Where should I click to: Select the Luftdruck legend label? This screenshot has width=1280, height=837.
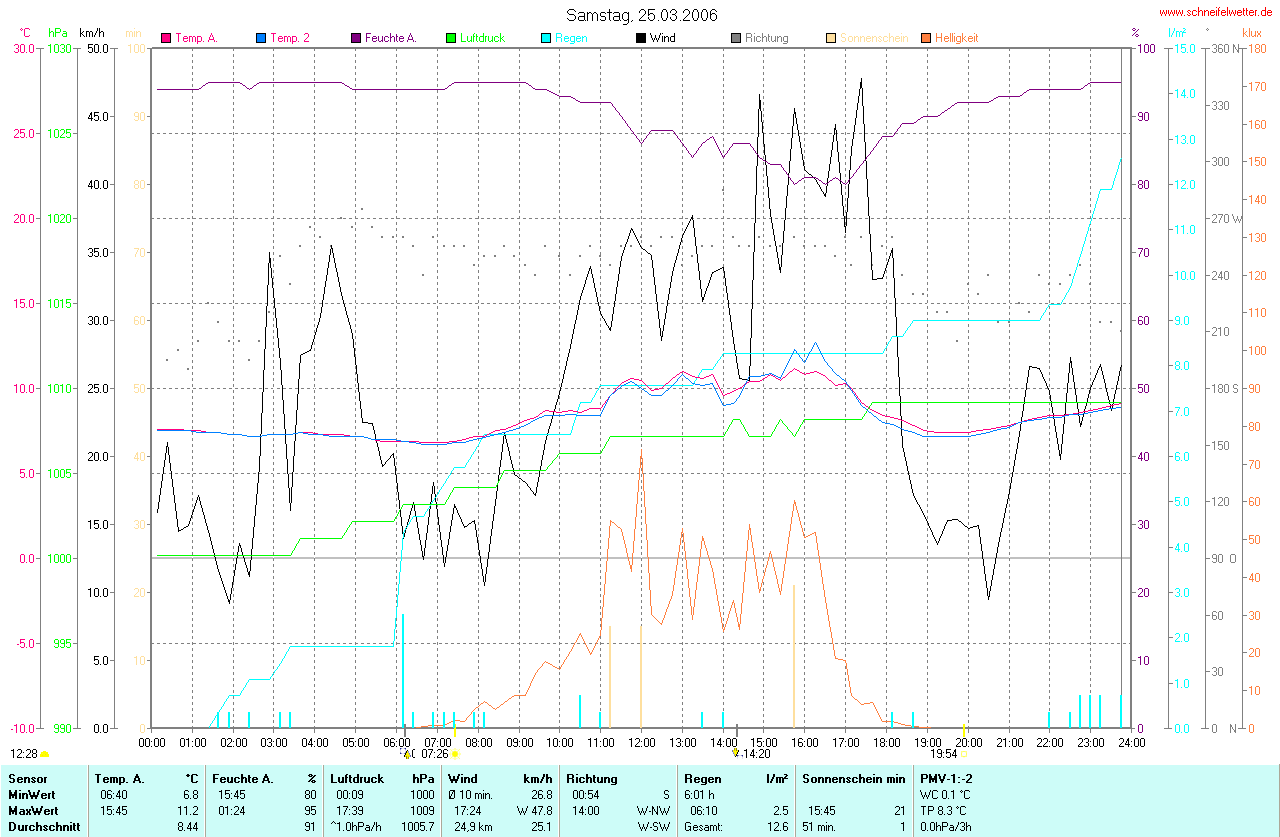482,38
